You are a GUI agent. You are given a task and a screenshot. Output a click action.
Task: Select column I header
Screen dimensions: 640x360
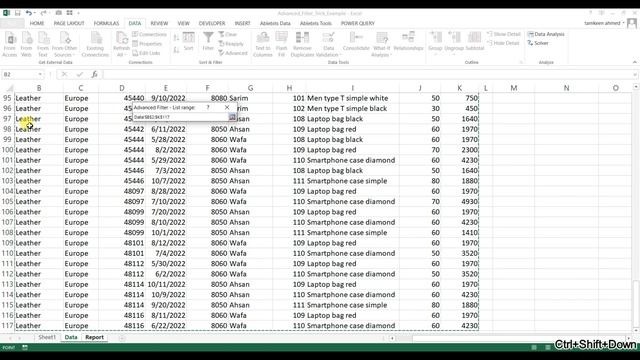(x=352, y=88)
